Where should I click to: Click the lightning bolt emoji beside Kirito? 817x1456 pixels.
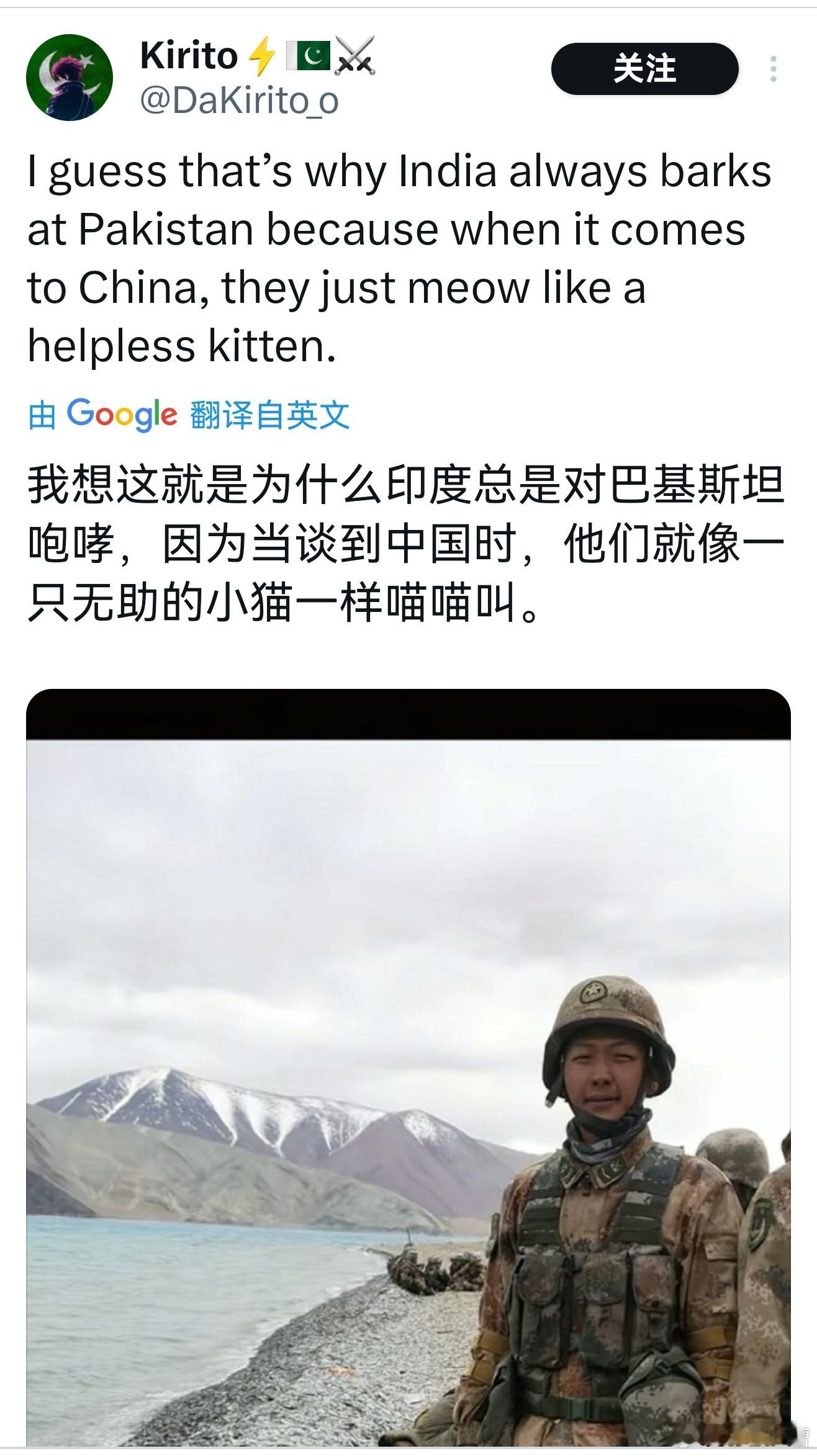(x=261, y=56)
